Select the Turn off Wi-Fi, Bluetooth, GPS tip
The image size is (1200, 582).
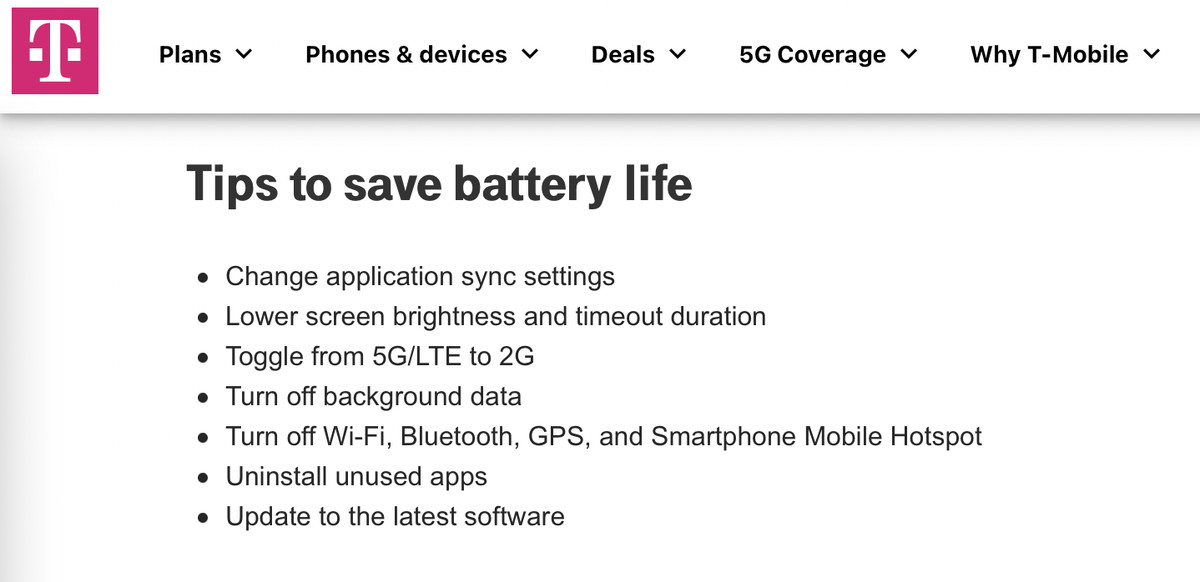click(x=604, y=437)
